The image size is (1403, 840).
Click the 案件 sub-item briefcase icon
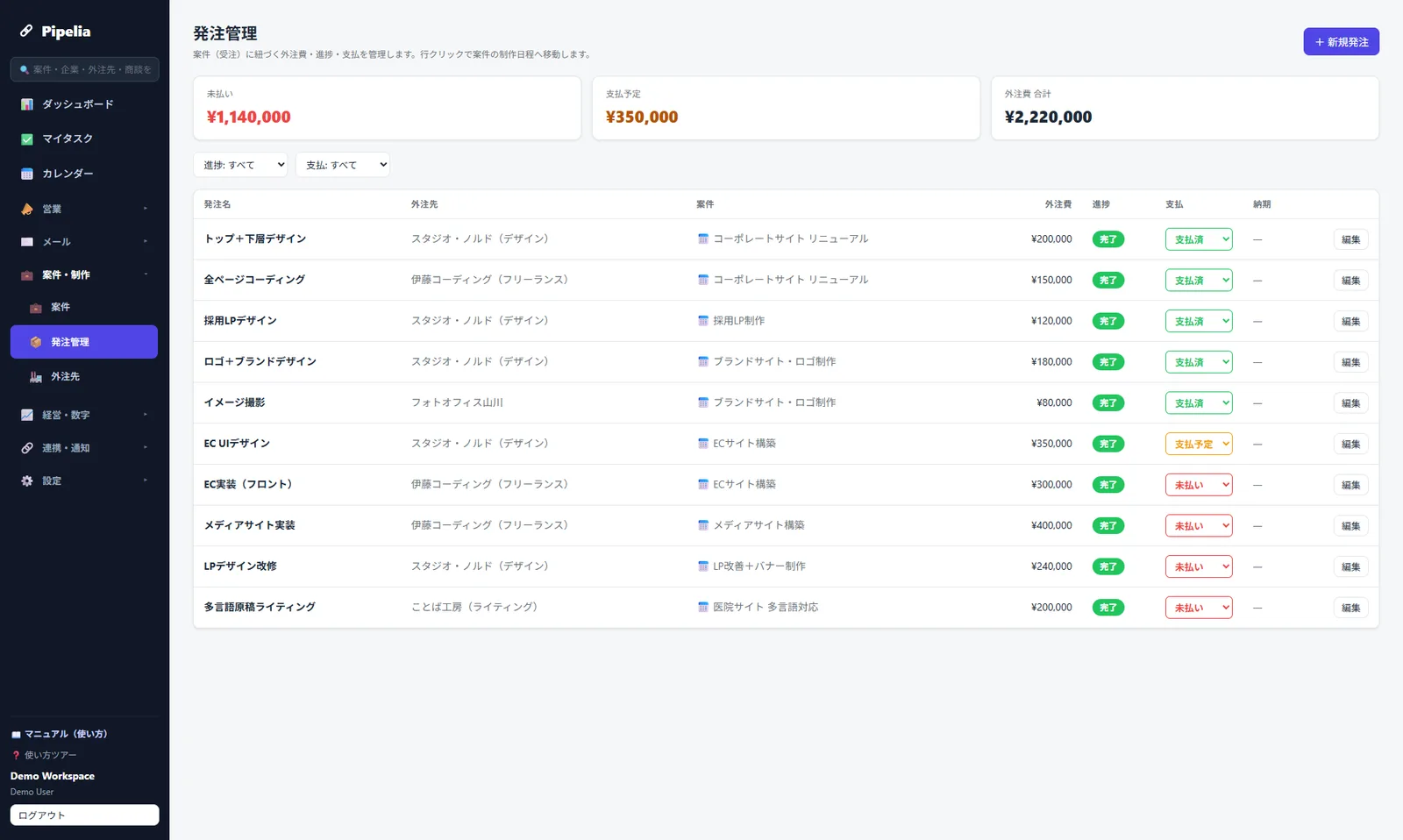point(36,308)
